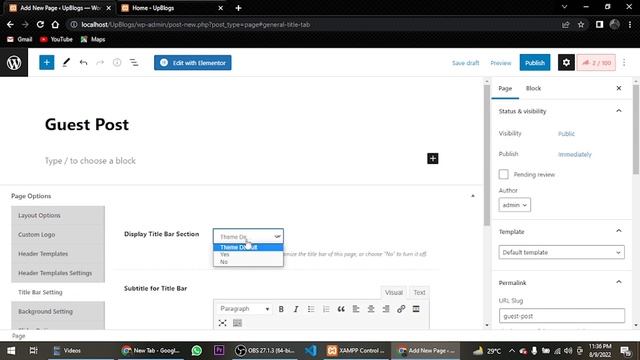Click the Edit with Elementor button
The image size is (640, 360).
click(193, 63)
